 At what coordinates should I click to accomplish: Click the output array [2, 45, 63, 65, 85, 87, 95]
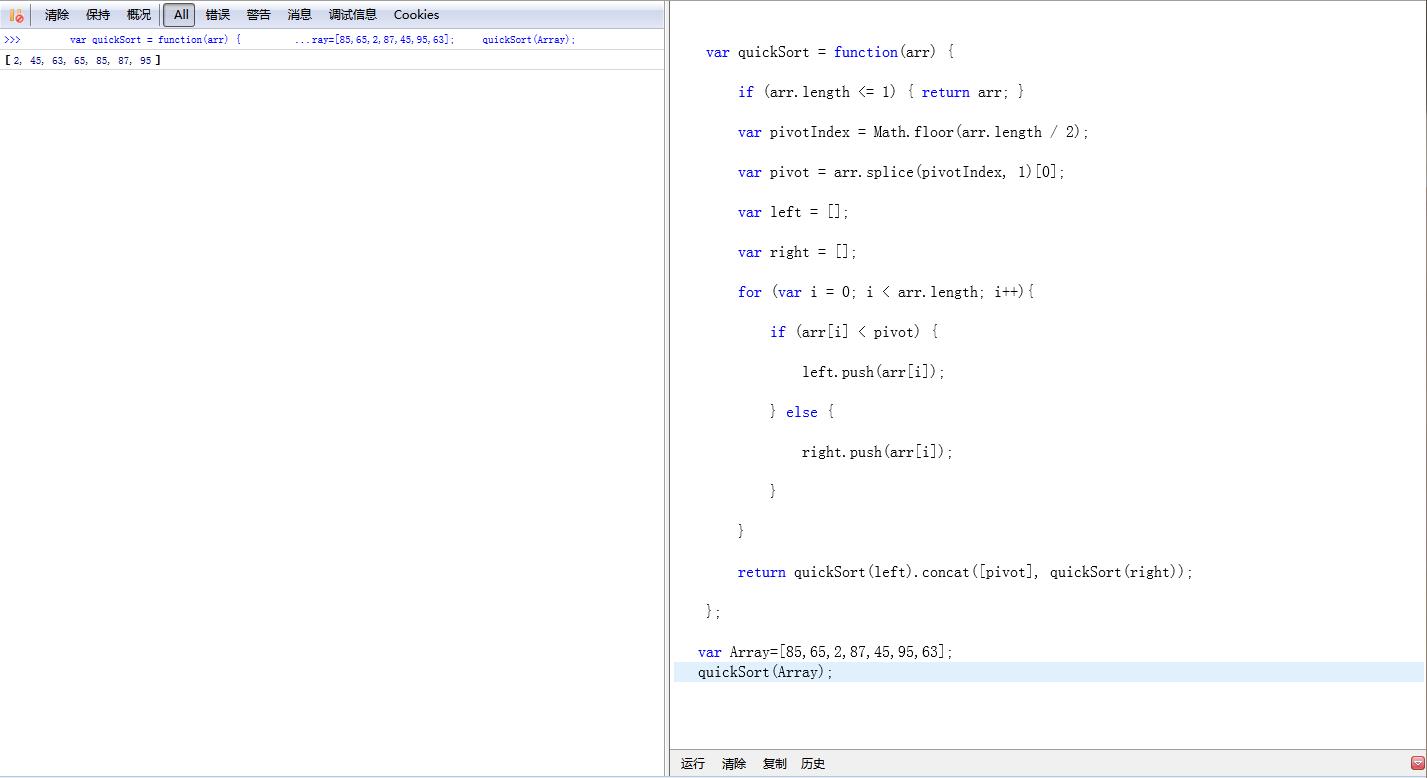point(82,61)
